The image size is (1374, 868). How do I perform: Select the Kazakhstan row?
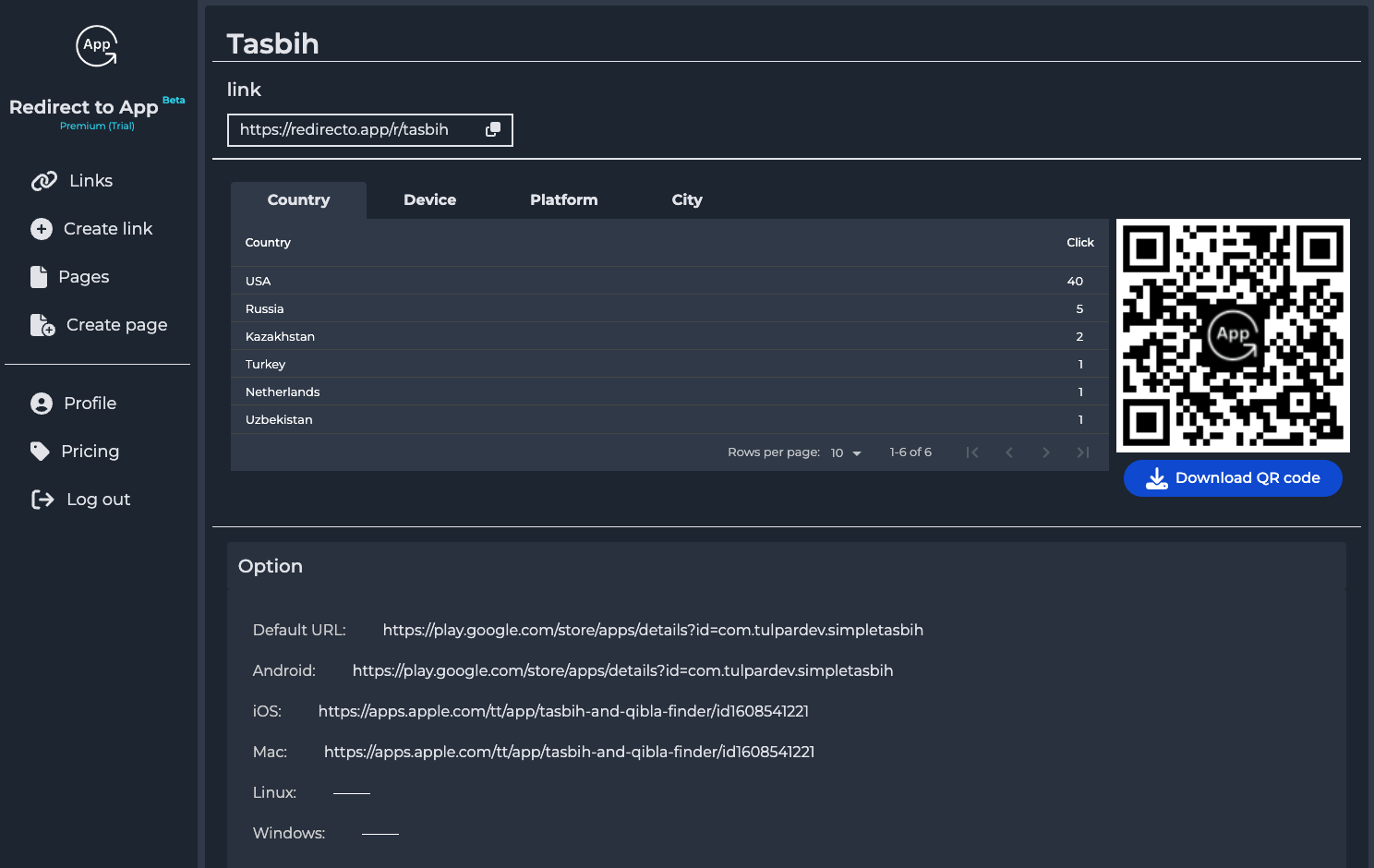click(x=669, y=336)
